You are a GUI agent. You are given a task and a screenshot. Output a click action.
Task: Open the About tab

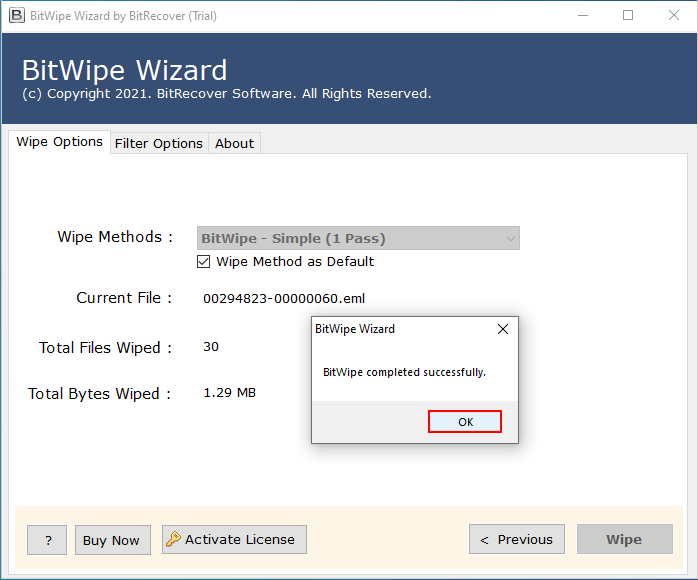[234, 143]
